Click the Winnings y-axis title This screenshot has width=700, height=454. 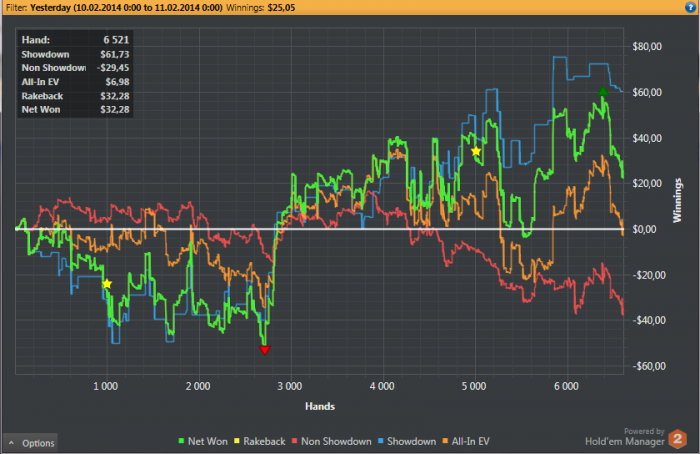click(677, 200)
